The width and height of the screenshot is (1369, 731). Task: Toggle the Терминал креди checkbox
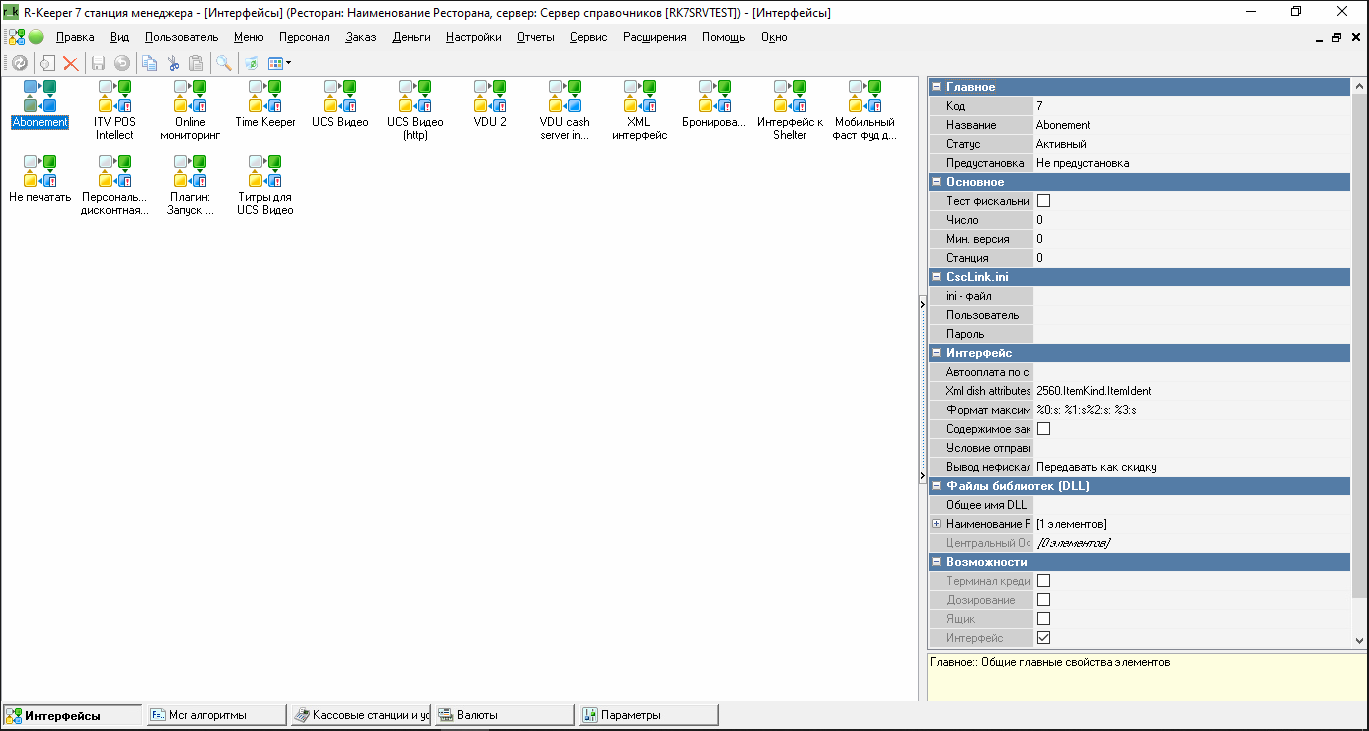pyautogui.click(x=1043, y=581)
